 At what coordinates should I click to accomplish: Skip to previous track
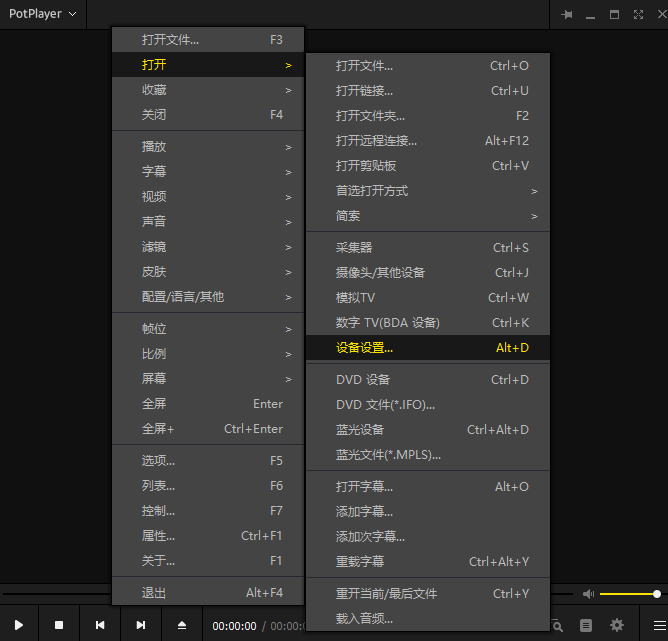coord(100,625)
